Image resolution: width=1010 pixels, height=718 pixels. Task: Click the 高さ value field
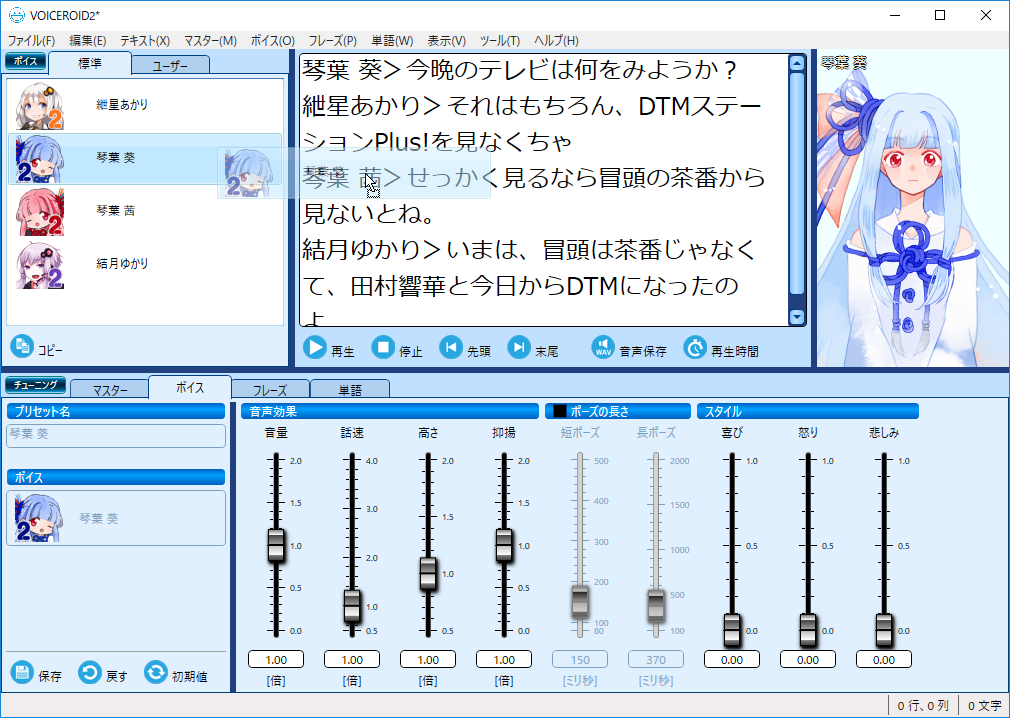(x=428, y=659)
